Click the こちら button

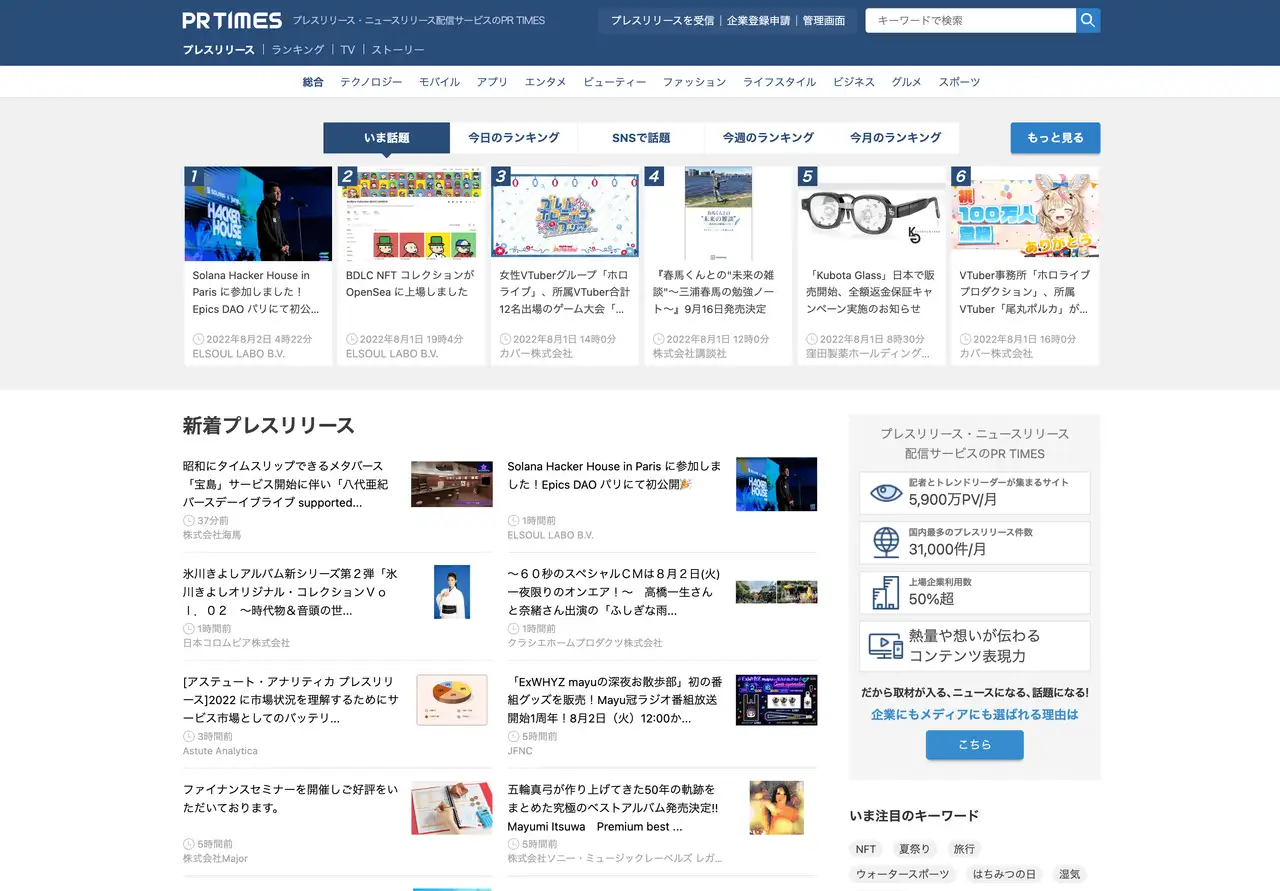click(974, 745)
